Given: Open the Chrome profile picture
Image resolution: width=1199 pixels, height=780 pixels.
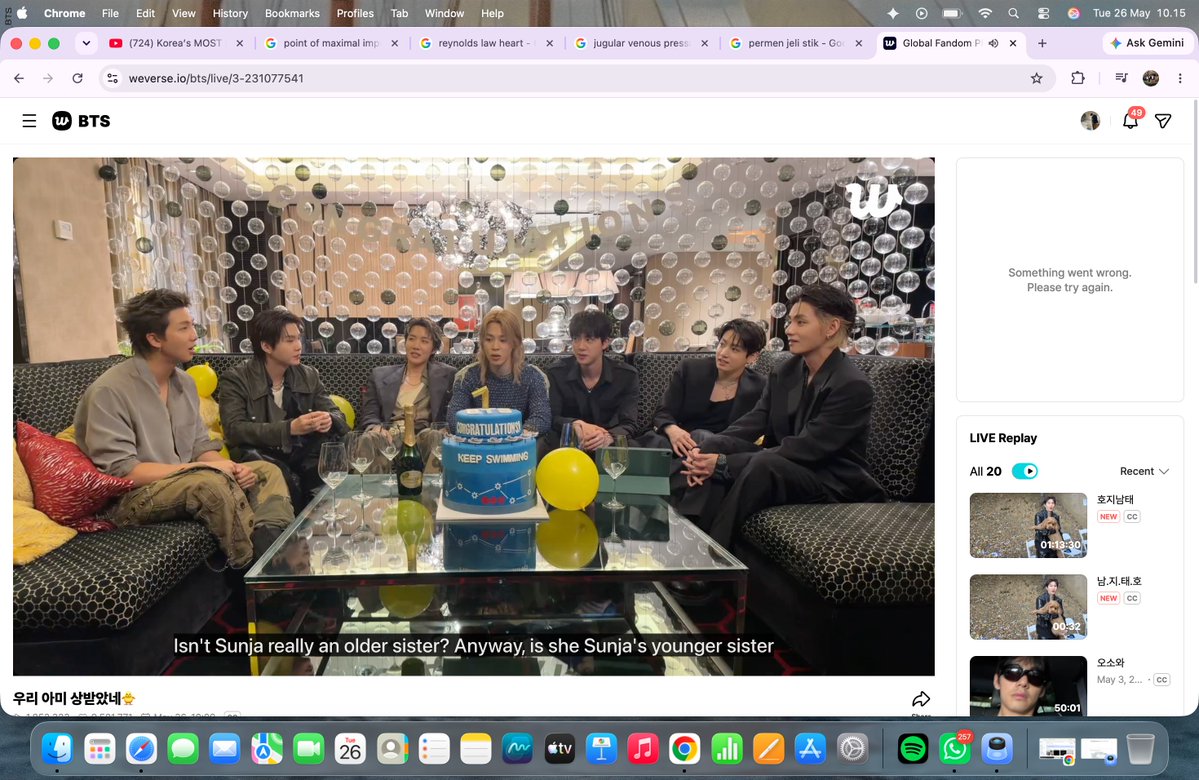Looking at the screenshot, I should 1150,78.
